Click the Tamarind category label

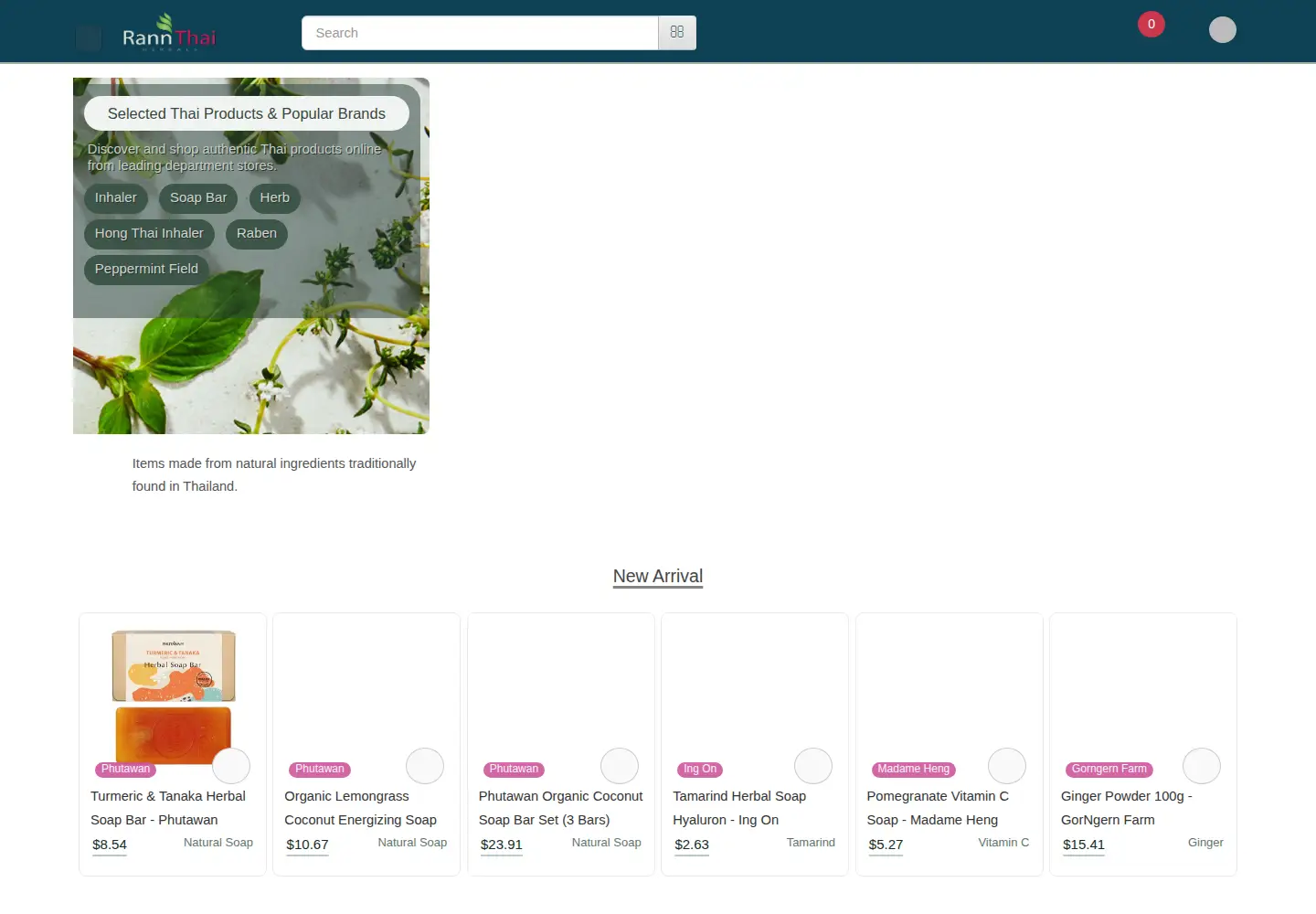click(x=811, y=843)
